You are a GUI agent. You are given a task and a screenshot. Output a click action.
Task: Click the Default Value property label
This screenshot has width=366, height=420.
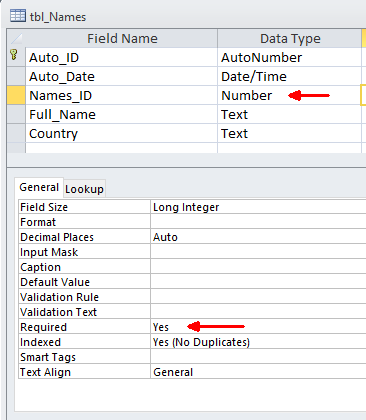point(84,282)
